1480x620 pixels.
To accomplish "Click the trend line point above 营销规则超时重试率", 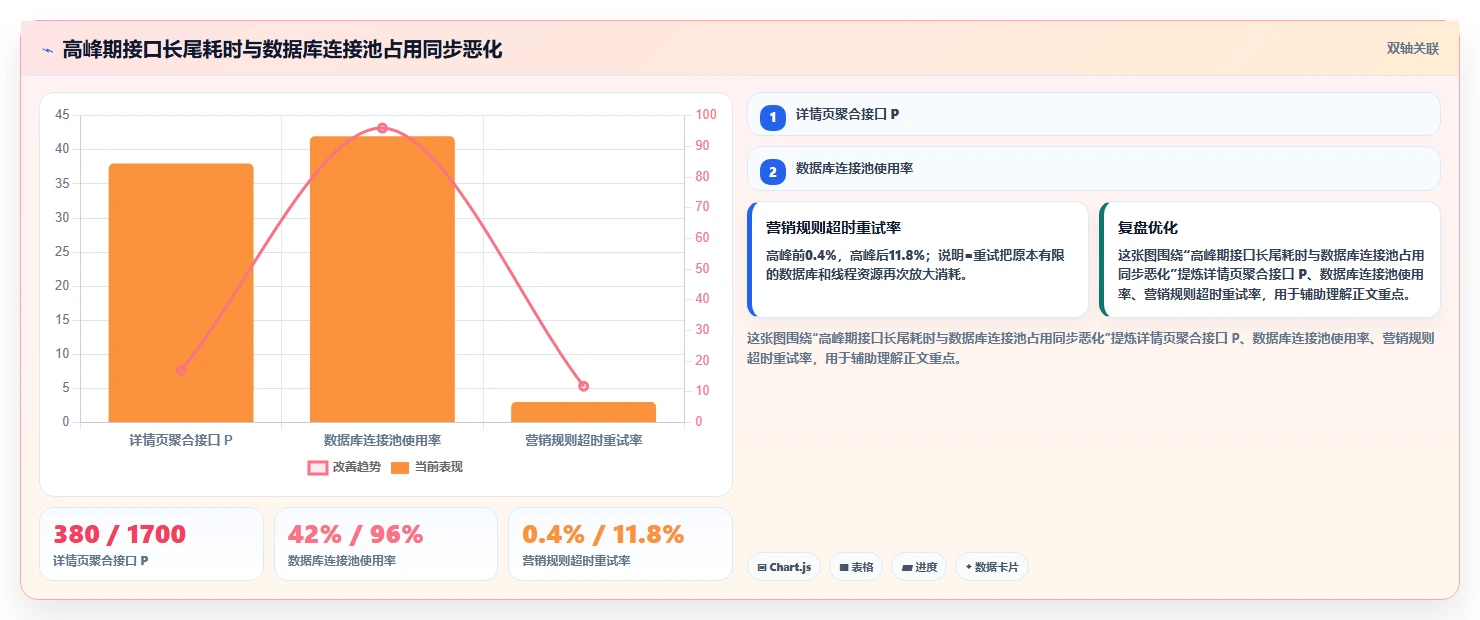I will pos(584,386).
